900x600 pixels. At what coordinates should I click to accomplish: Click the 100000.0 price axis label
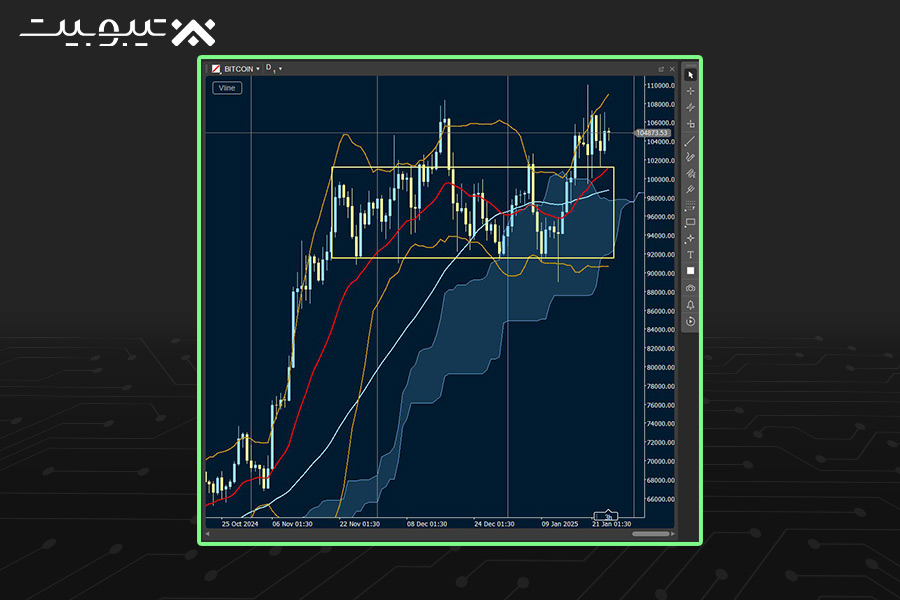[661, 179]
